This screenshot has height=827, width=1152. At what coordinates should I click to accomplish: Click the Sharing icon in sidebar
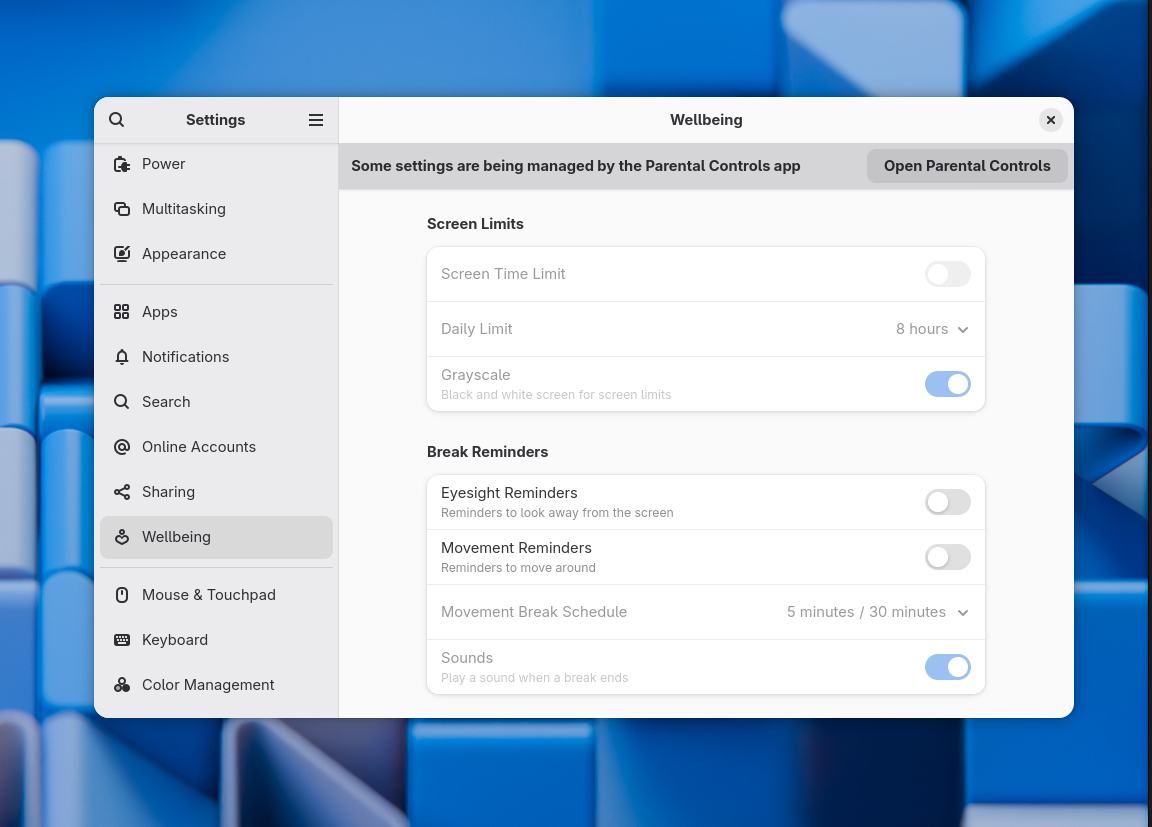pos(122,492)
